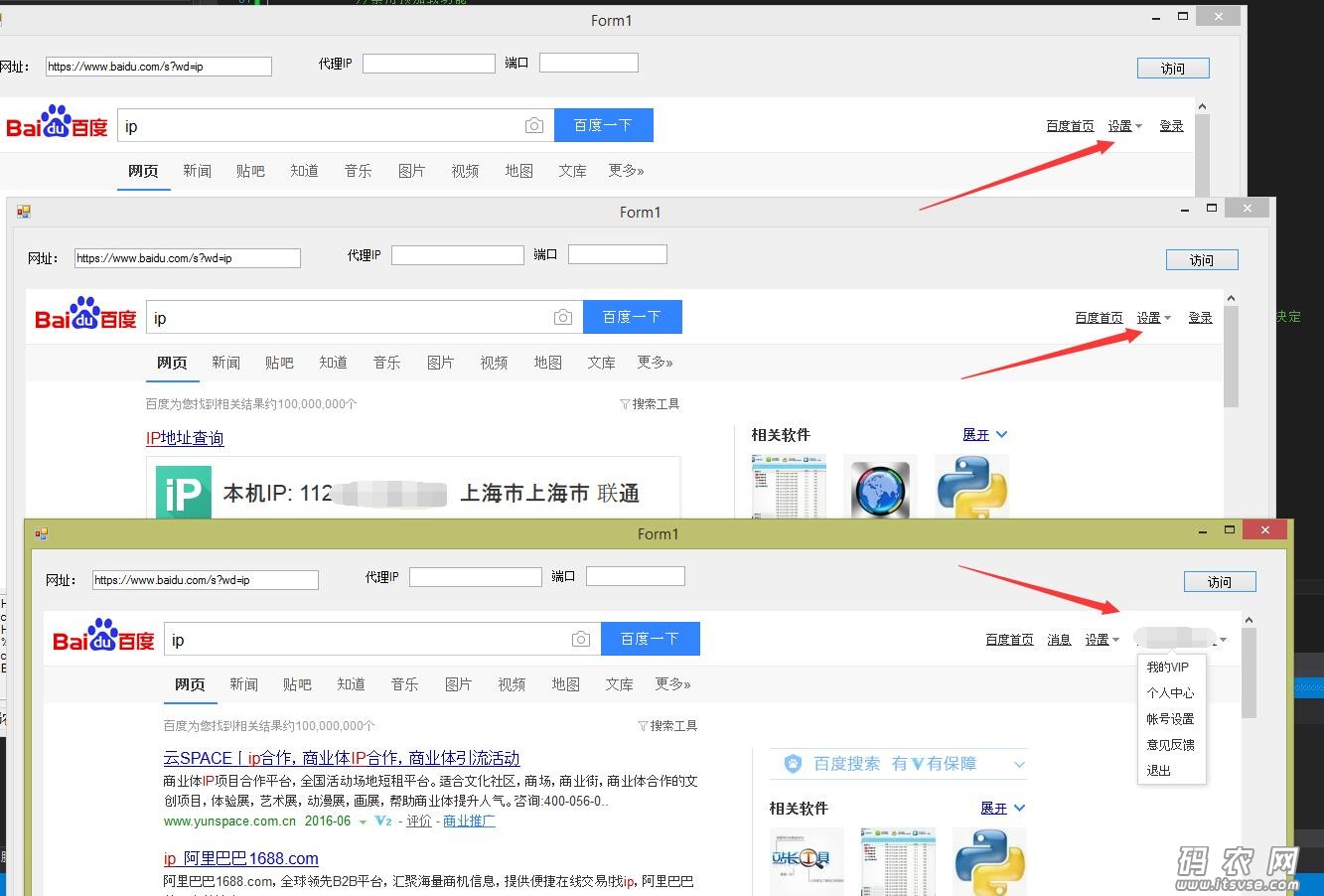Click the Baidu logo in the top window
Viewport: 1324px width, 896px height.
coord(57,122)
